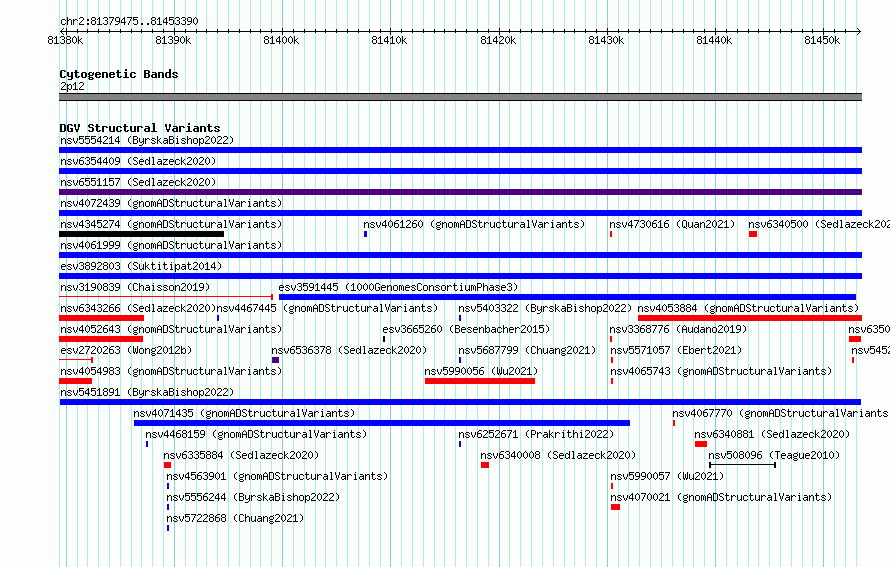Click nsv4054983 gnomAD variant label
Image resolution: width=890 pixels, height=567 pixels.
171,371
